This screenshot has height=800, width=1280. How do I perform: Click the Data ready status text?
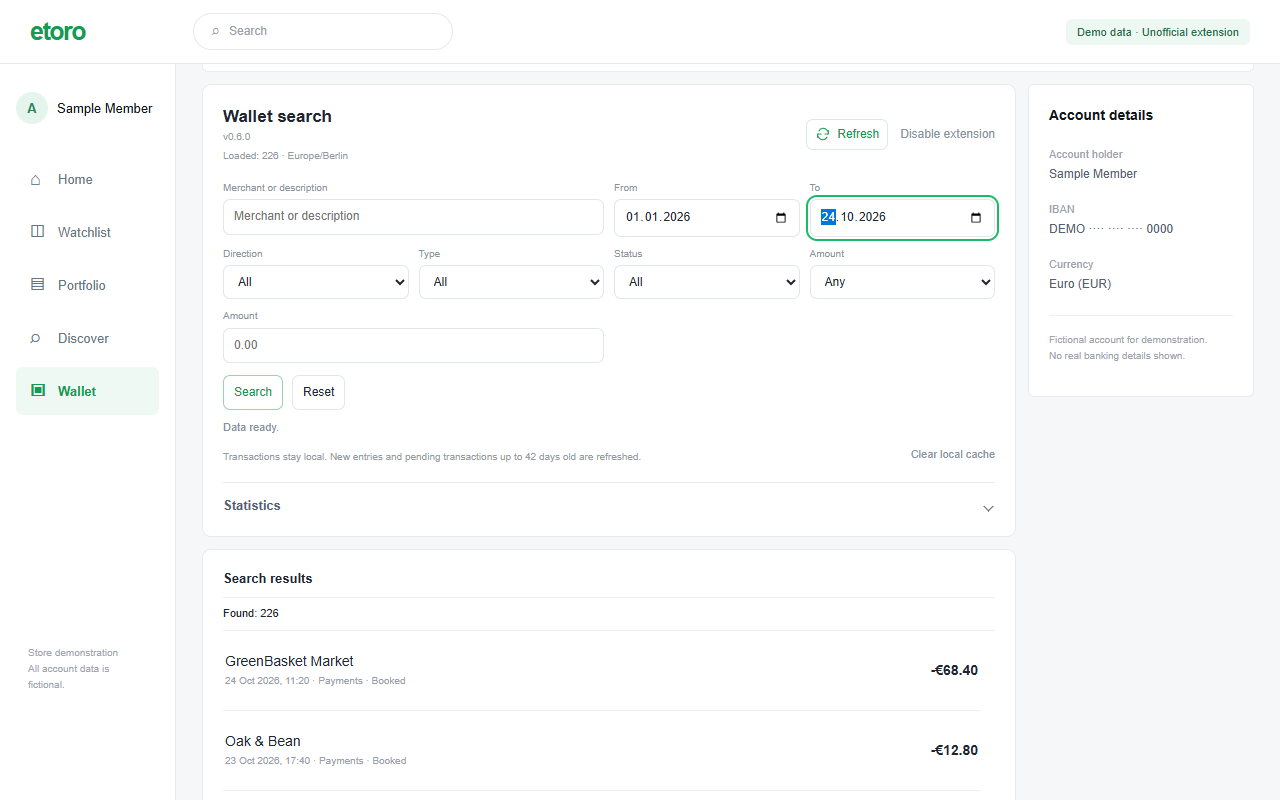click(251, 427)
